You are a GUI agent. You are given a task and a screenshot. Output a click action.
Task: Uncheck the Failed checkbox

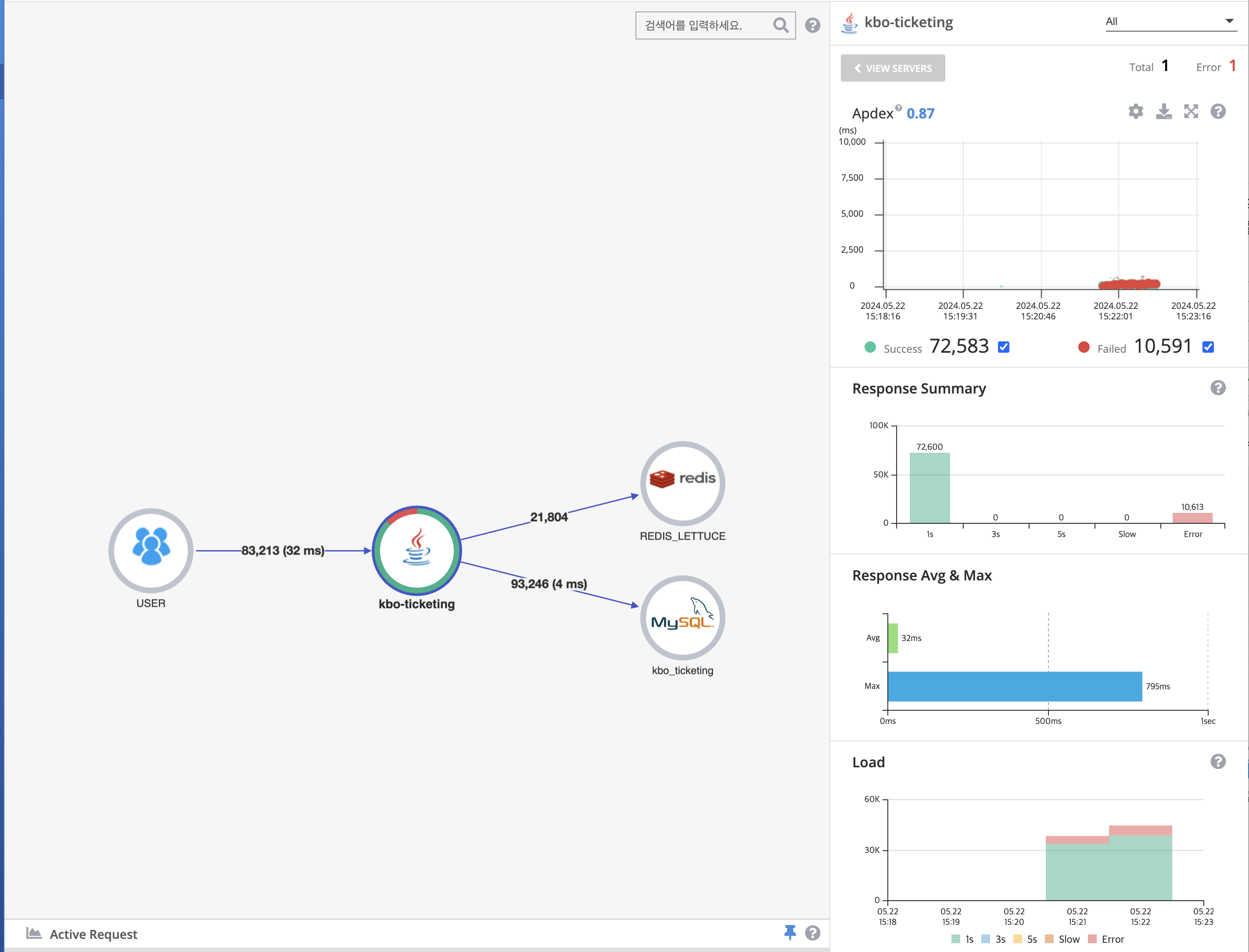1208,347
